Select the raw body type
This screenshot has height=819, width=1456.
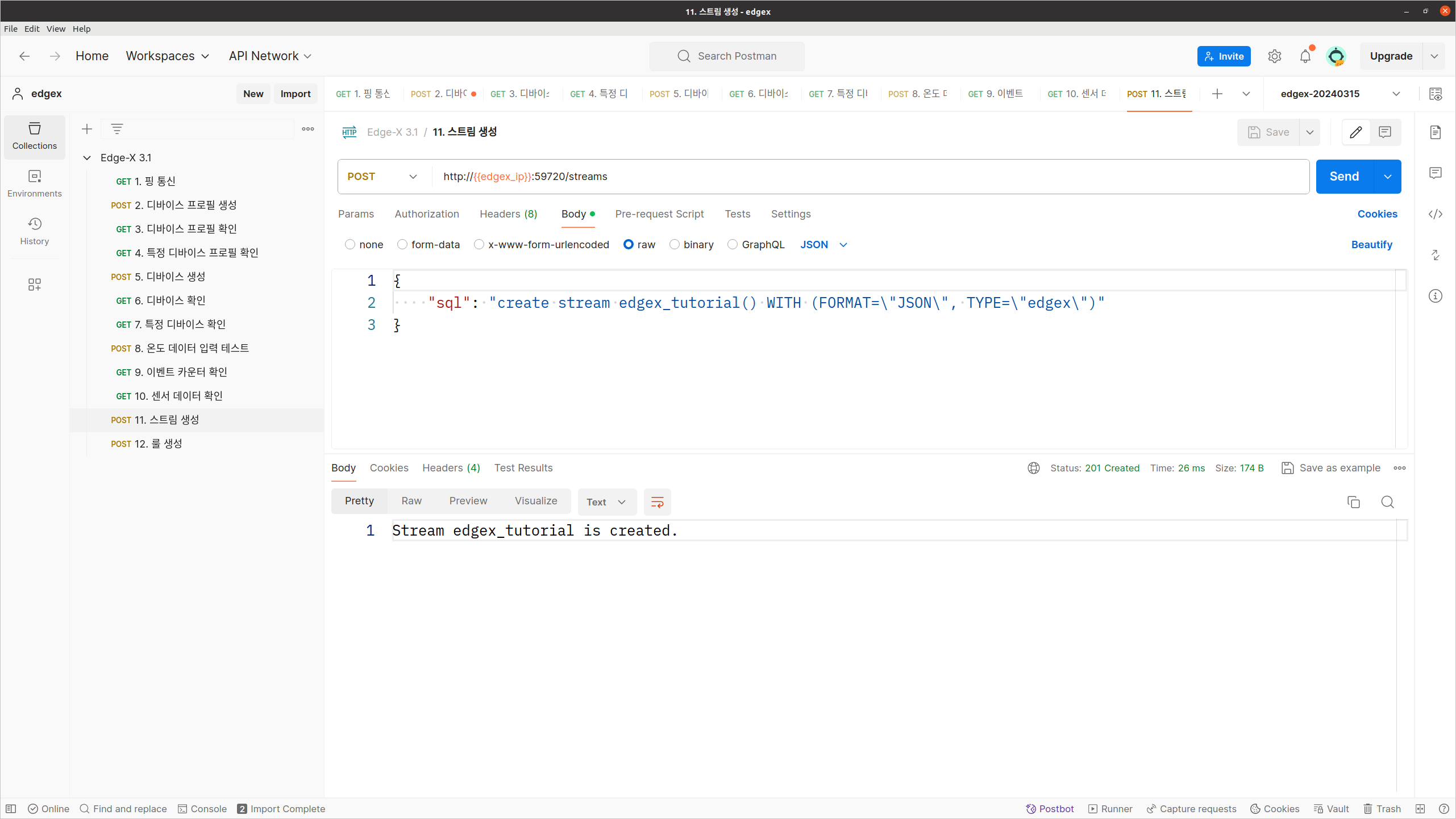click(629, 244)
